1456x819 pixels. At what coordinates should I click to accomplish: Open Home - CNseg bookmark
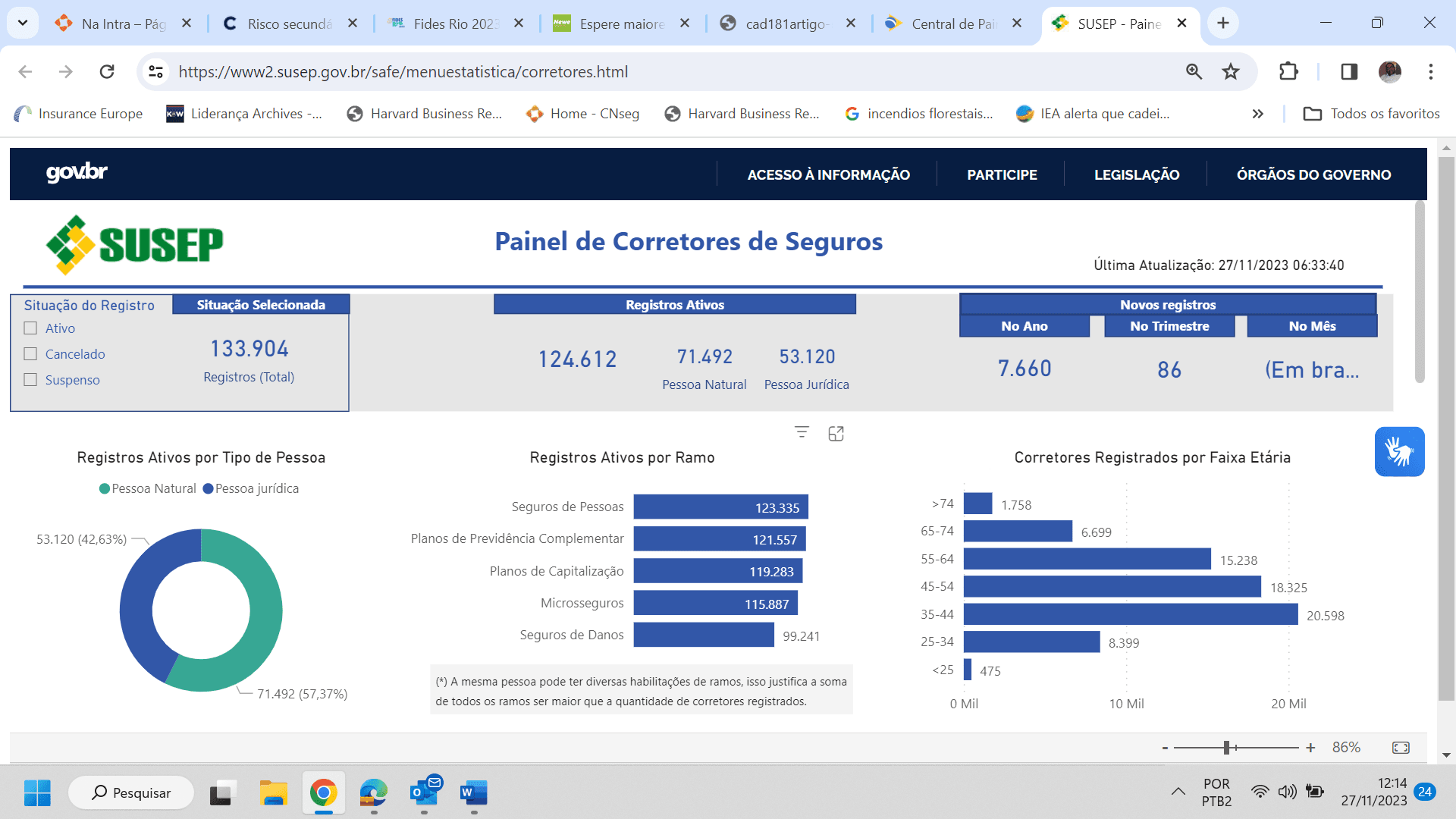pos(582,114)
